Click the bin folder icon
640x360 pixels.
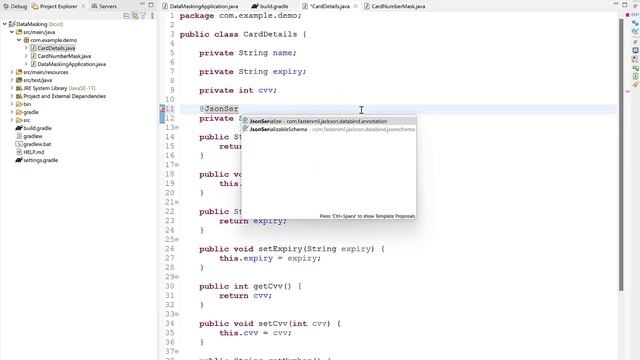tap(19, 104)
